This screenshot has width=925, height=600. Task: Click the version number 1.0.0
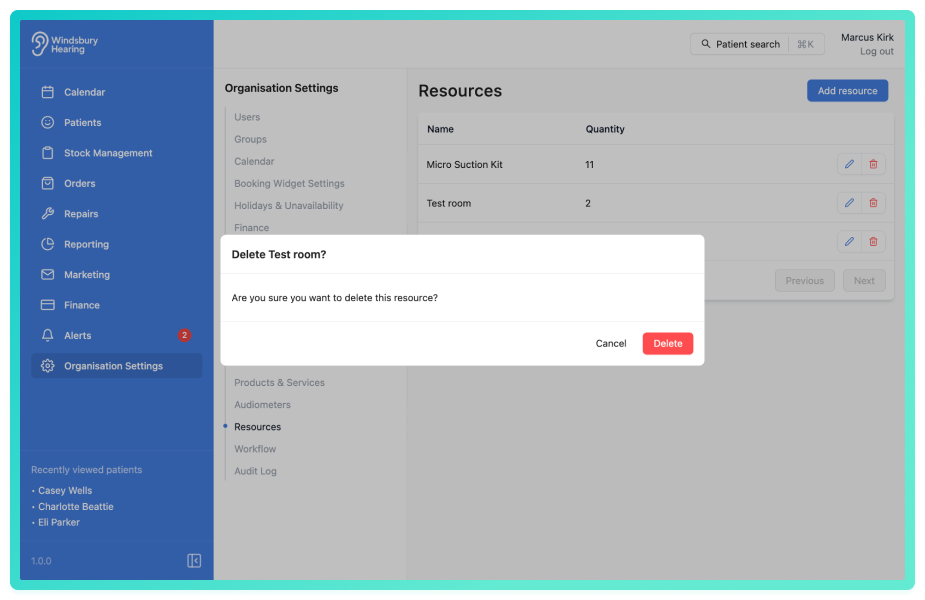[41, 561]
